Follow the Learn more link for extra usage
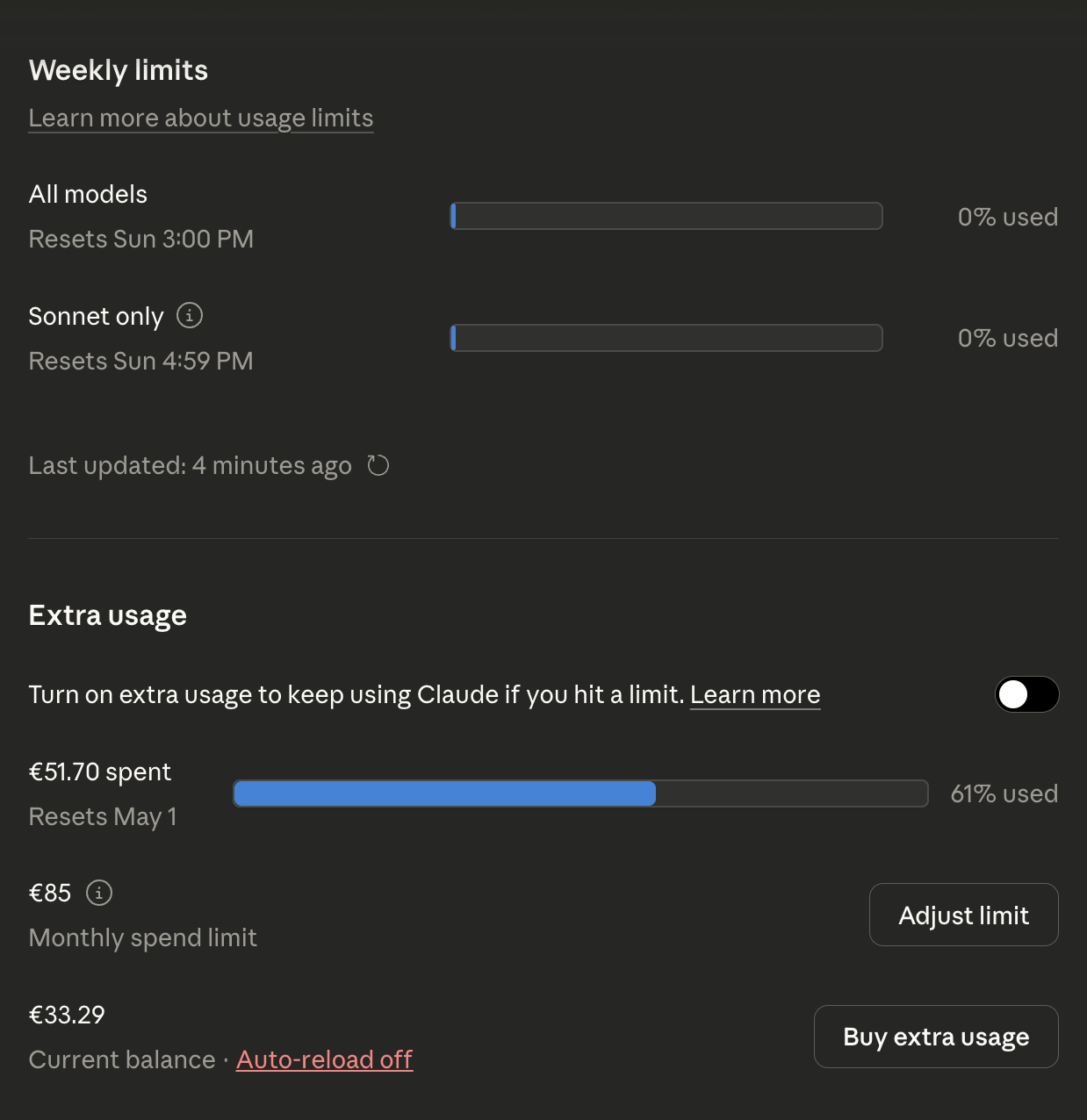 755,694
